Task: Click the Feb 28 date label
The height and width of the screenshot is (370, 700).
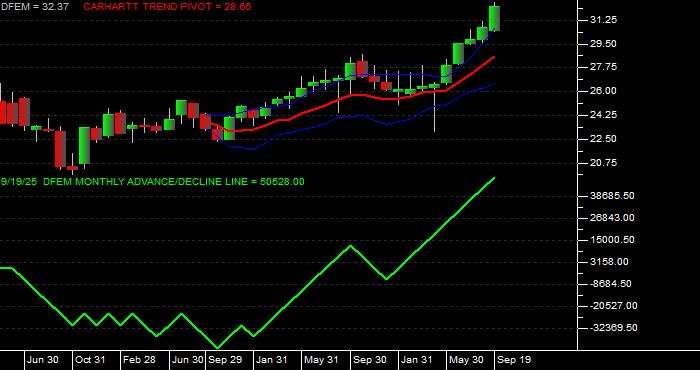Action: [x=139, y=360]
